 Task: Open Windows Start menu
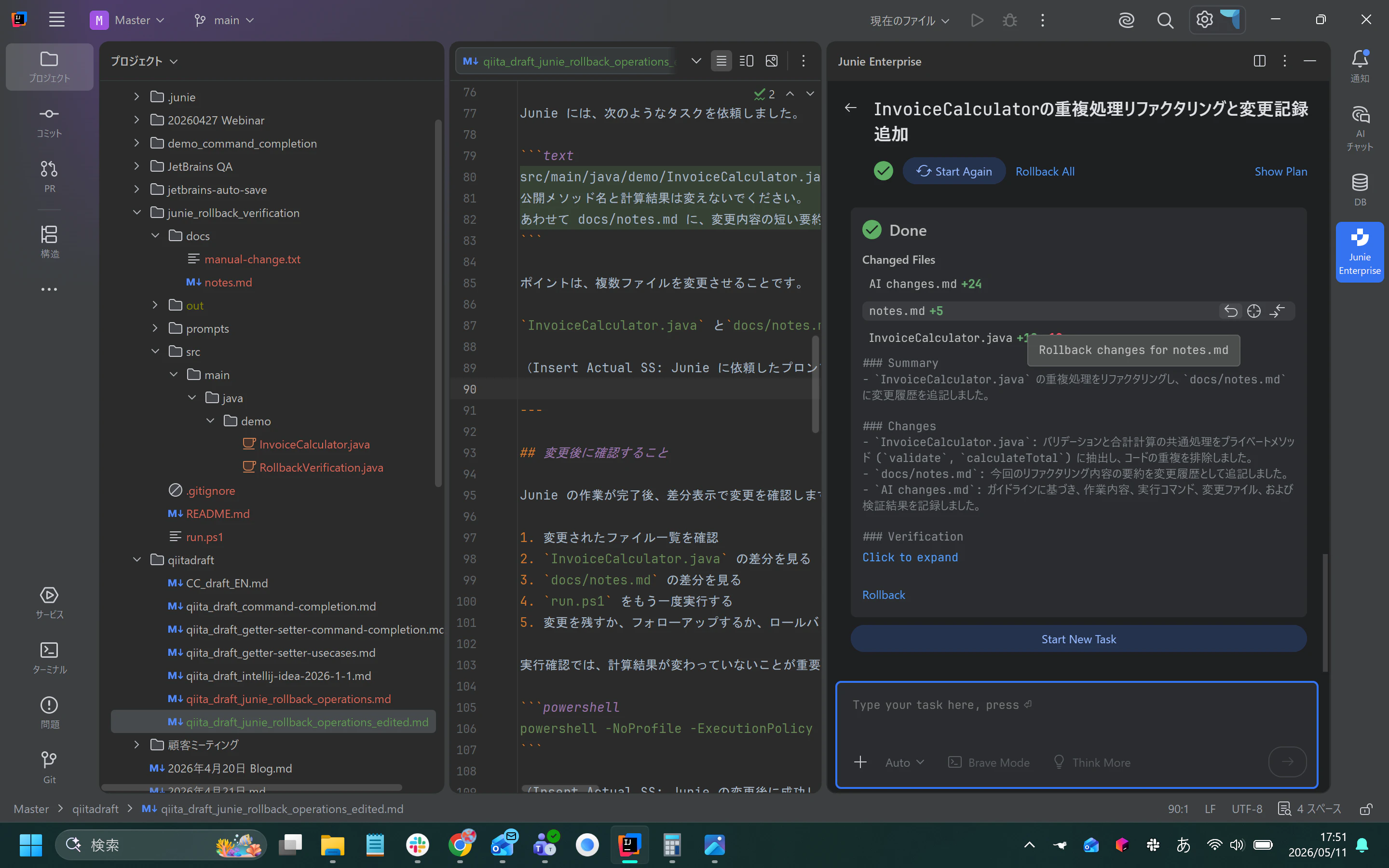click(x=30, y=845)
